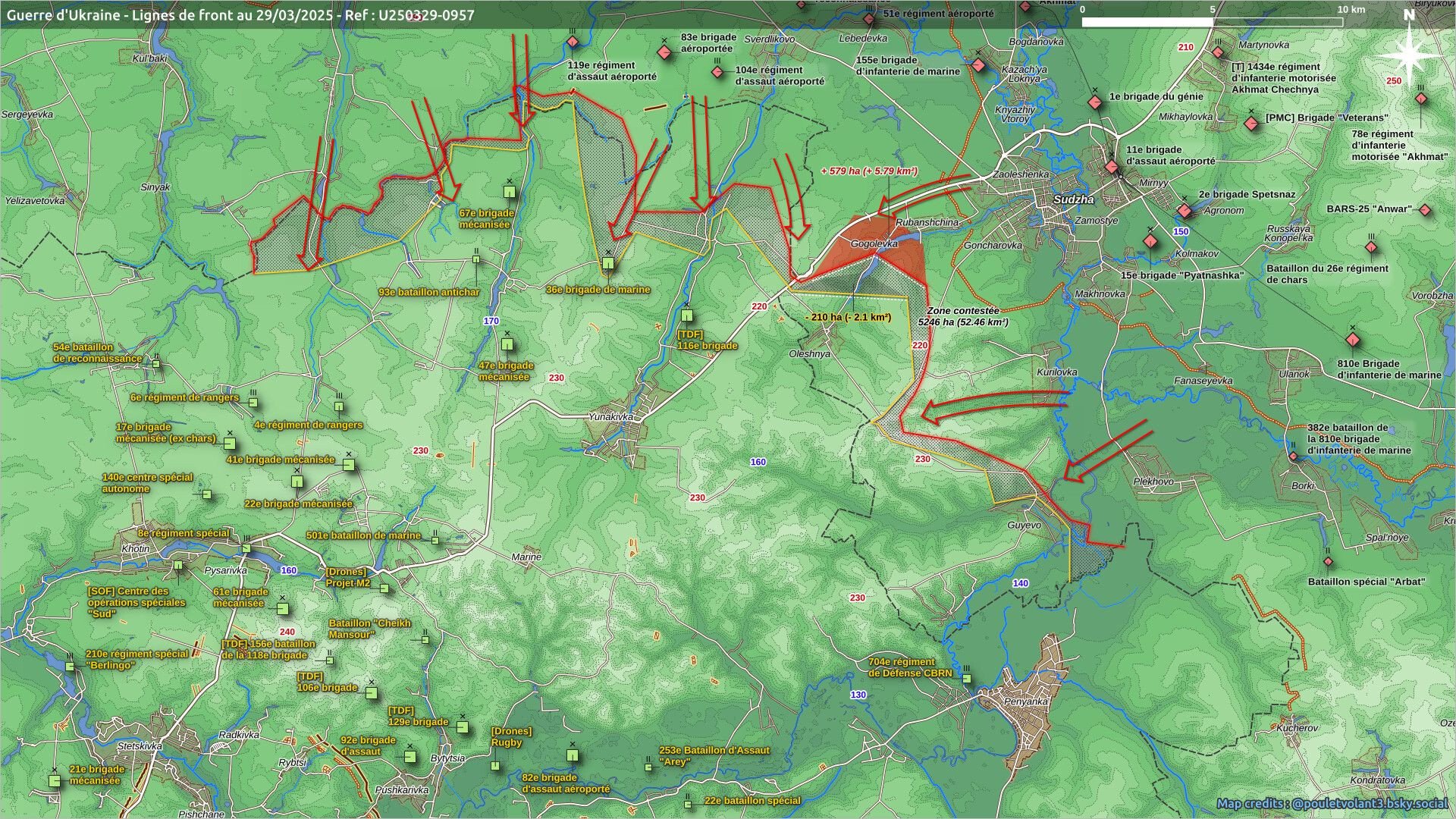Select the Khotin village label
The height and width of the screenshot is (819, 1456).
click(x=136, y=548)
